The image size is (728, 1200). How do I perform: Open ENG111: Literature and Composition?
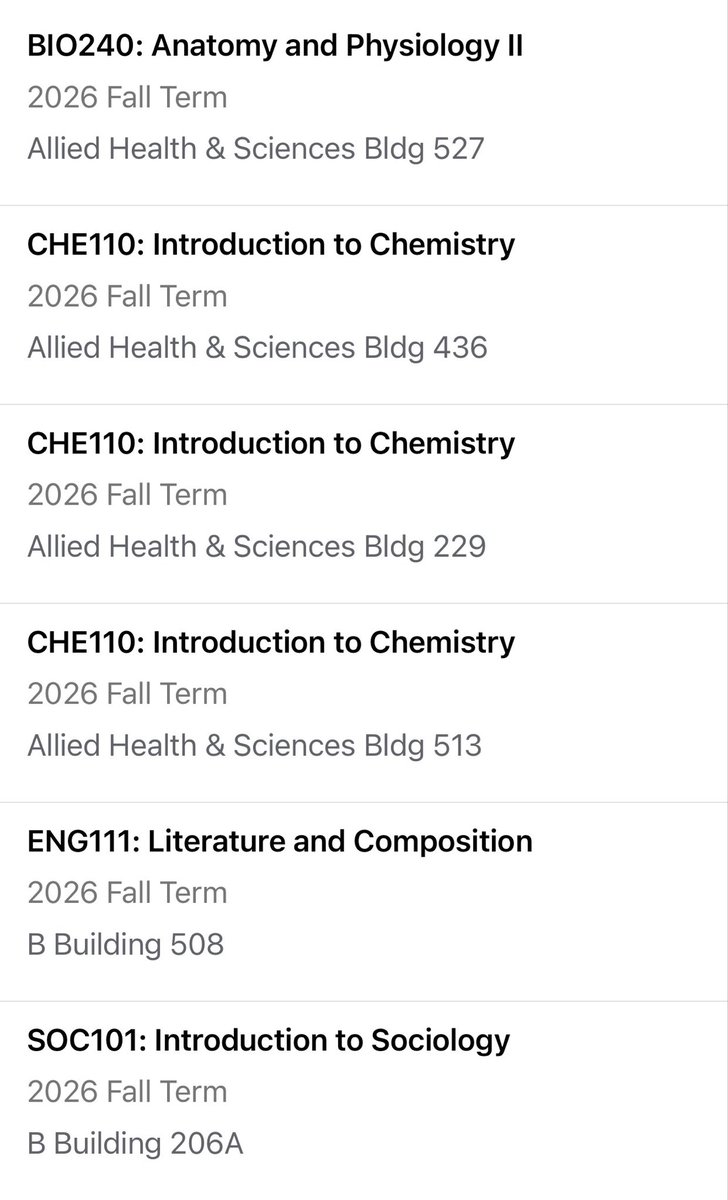pyautogui.click(x=364, y=902)
